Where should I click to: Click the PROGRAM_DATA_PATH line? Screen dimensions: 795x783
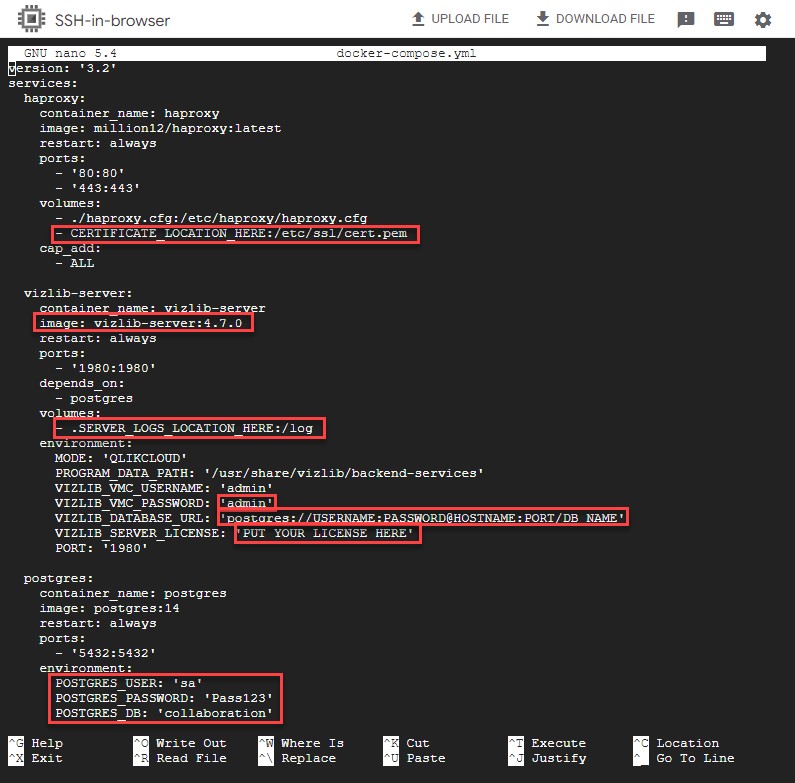(x=269, y=473)
